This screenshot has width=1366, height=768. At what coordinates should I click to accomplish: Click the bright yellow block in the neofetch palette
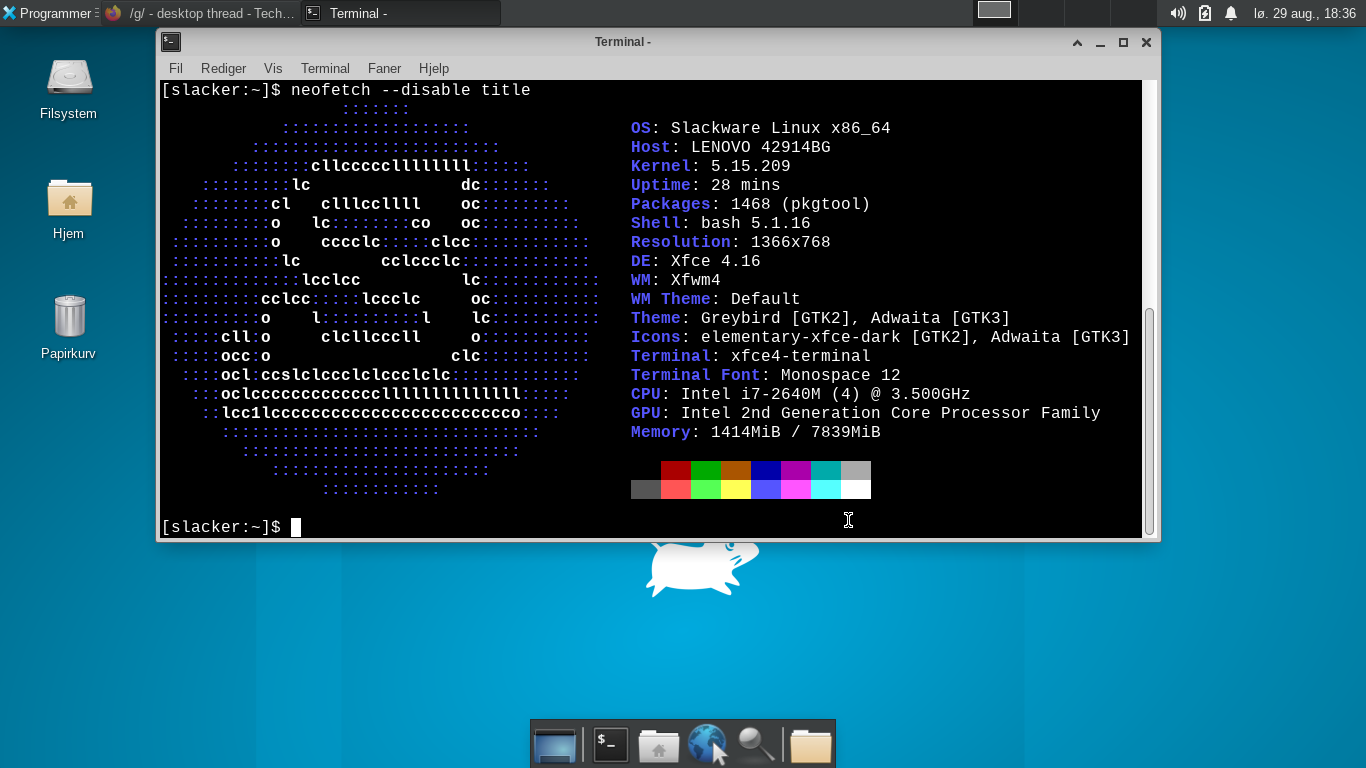pos(736,489)
